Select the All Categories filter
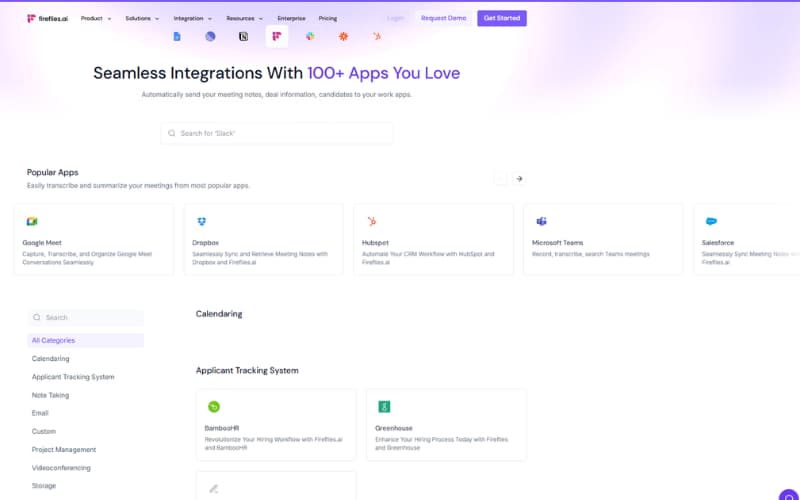Screen dimensions: 800x500 coord(86,340)
